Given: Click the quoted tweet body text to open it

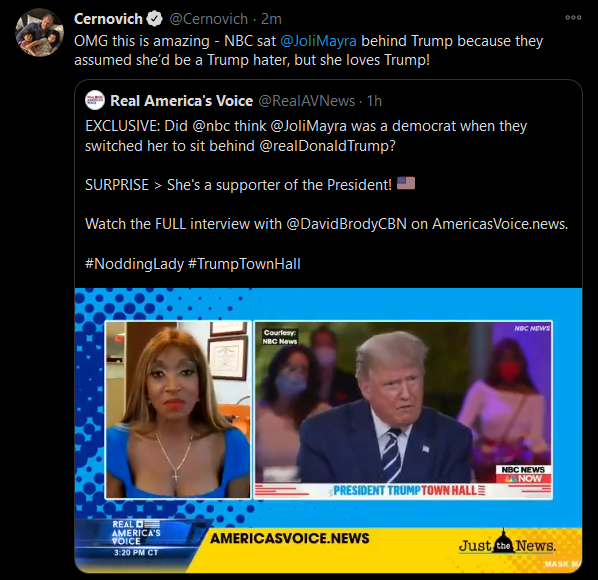Looking at the screenshot, I should (326, 194).
